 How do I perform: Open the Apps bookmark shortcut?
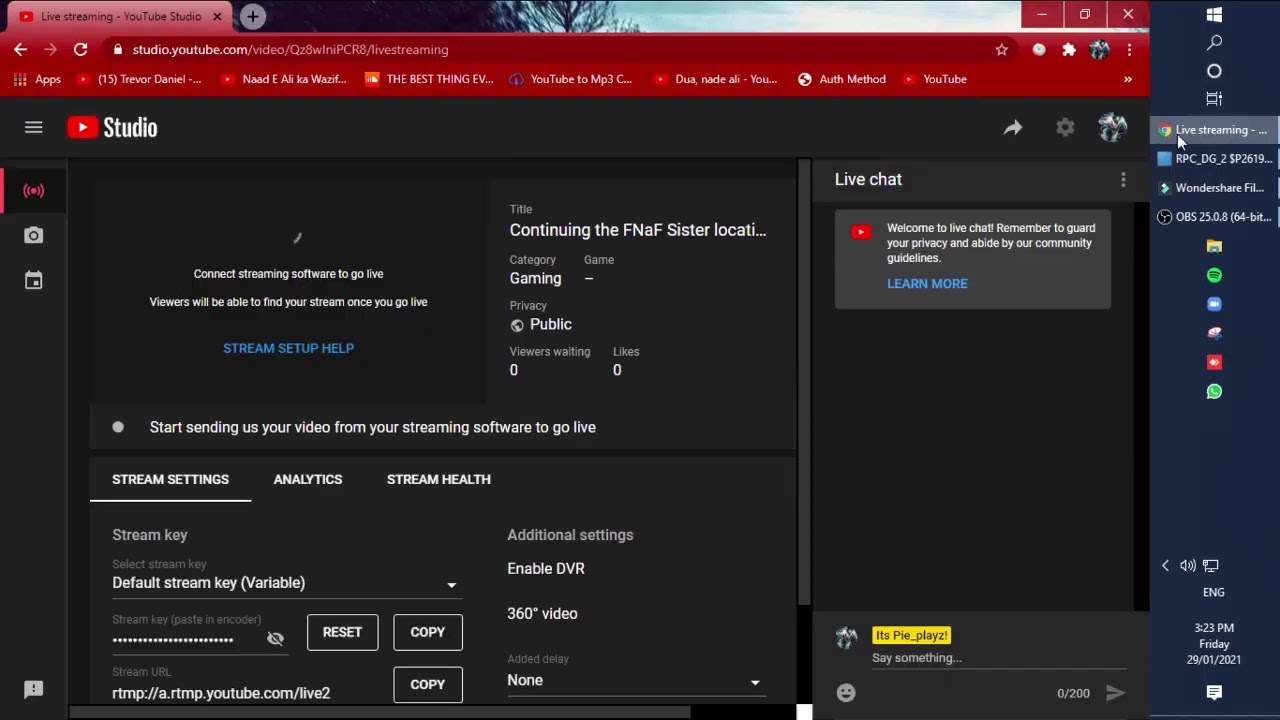37,79
